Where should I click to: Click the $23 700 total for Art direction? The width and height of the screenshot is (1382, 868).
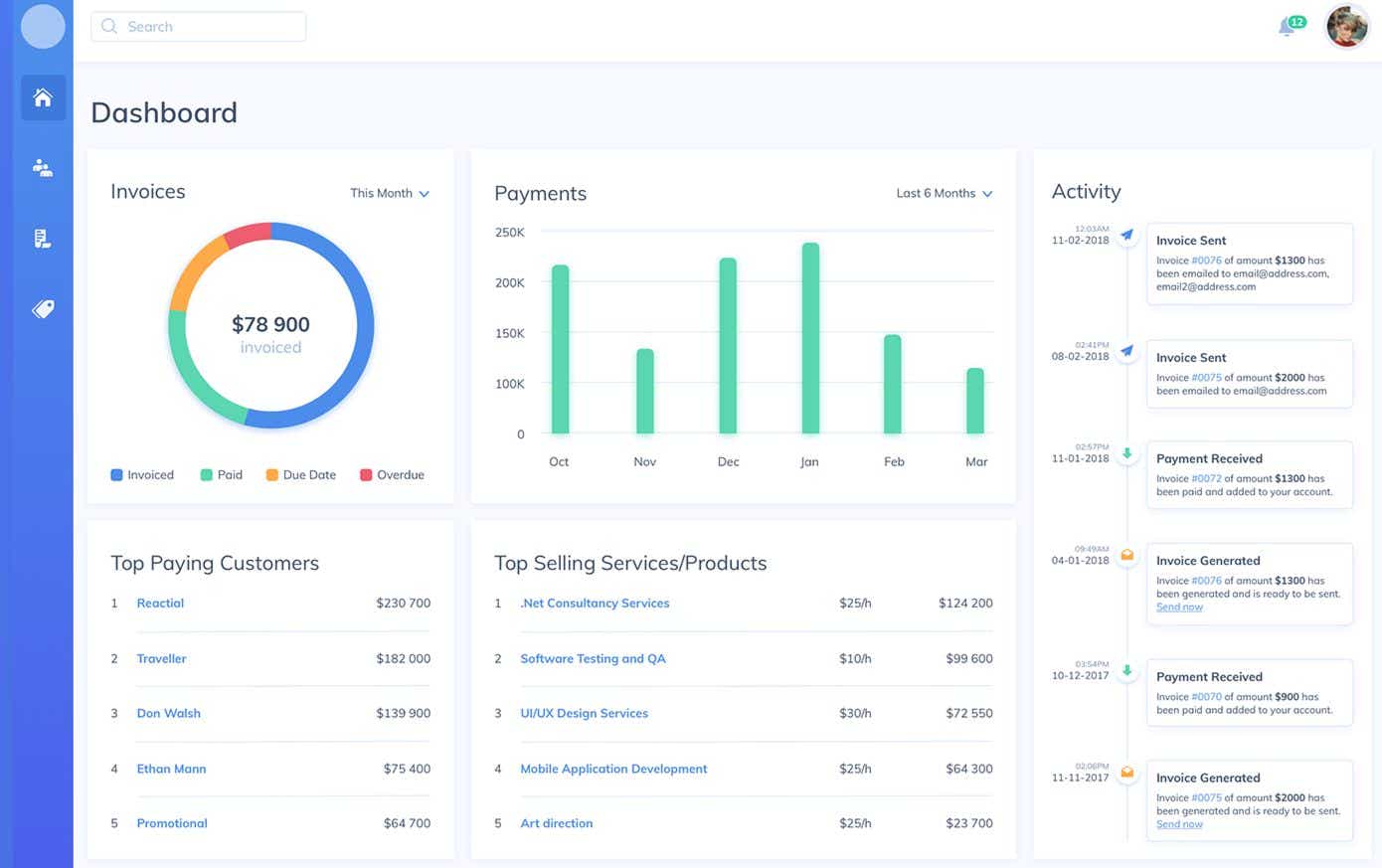[969, 823]
